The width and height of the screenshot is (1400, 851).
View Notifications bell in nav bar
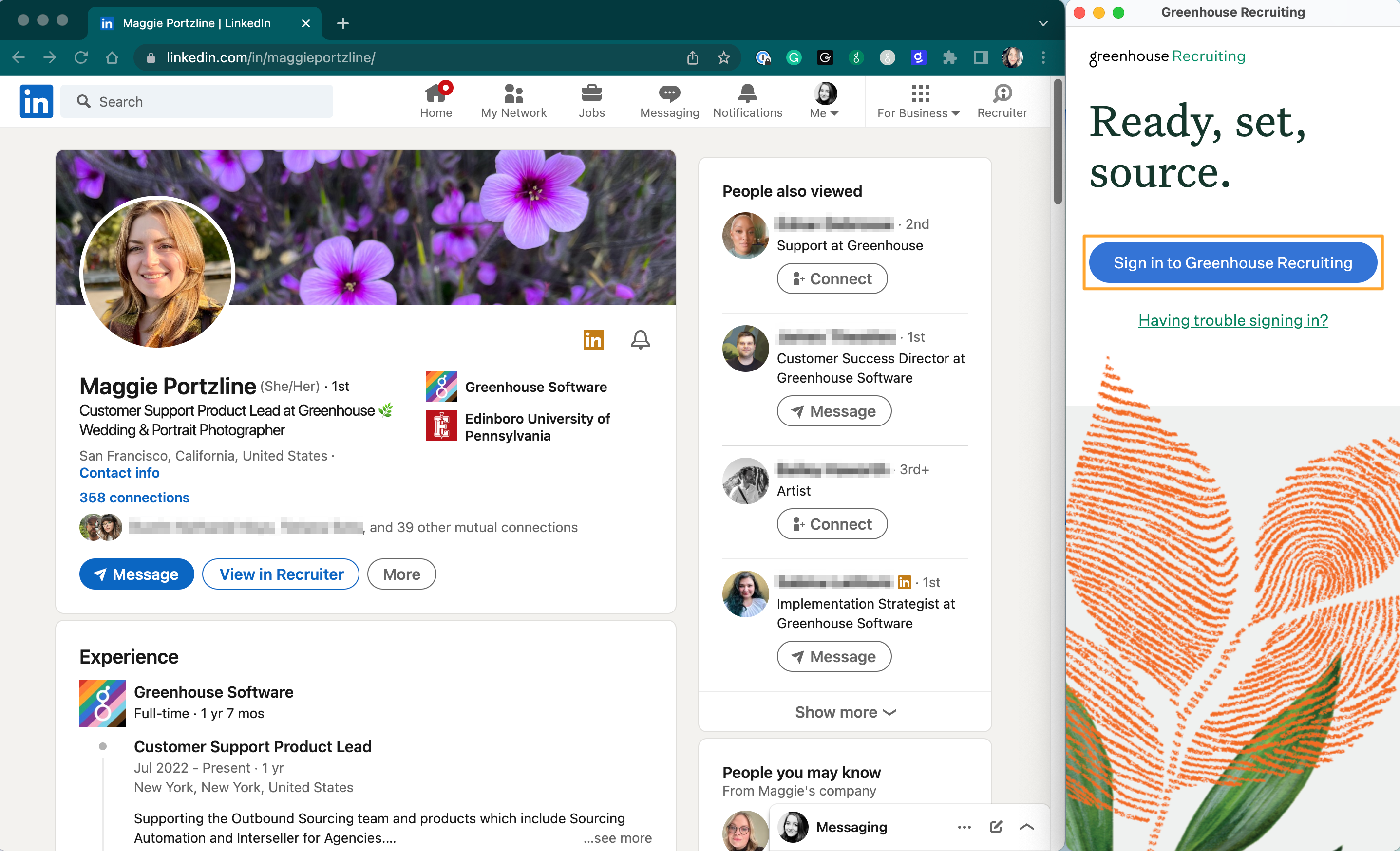click(747, 100)
